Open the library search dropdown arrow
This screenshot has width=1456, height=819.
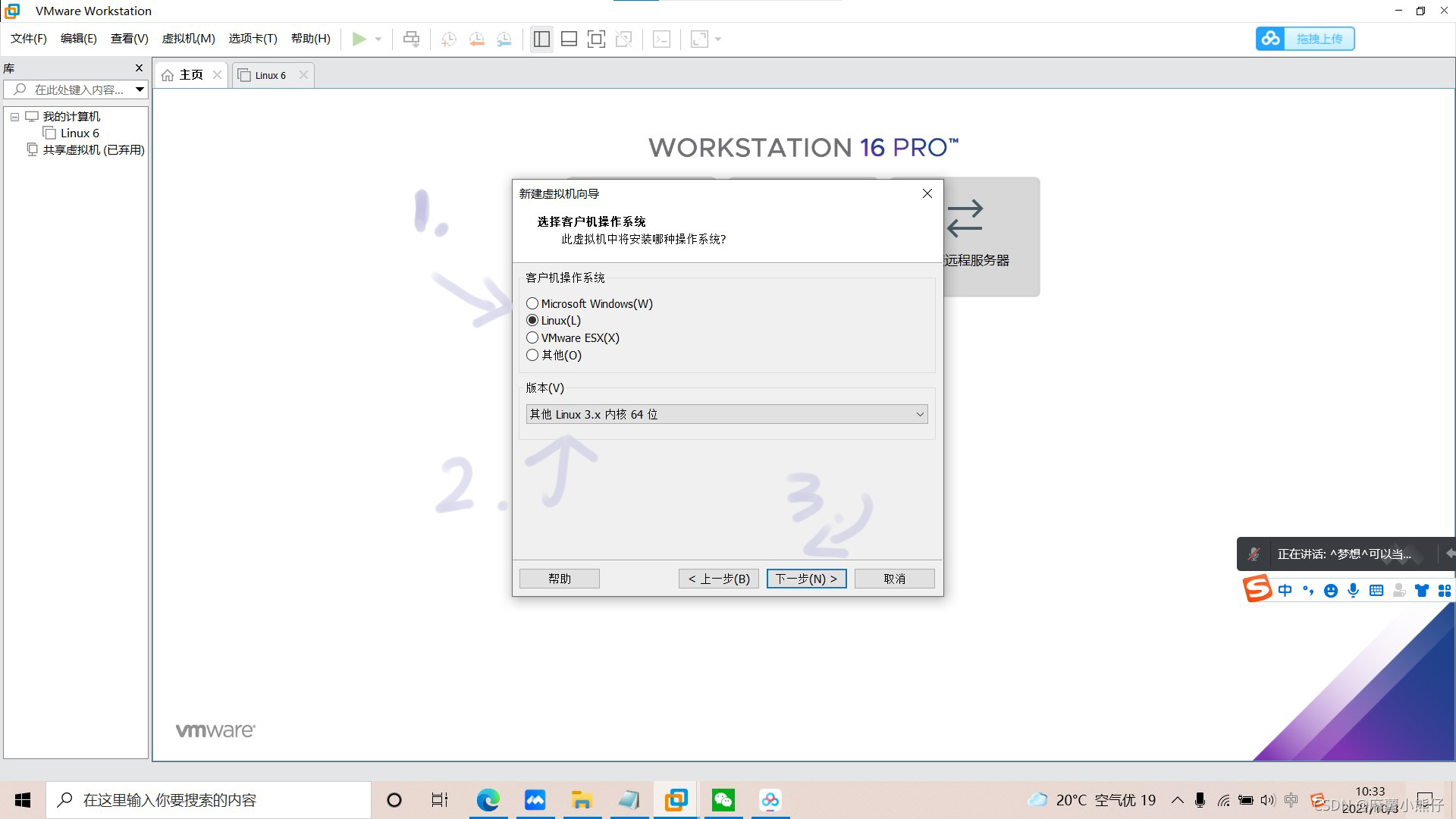point(140,89)
